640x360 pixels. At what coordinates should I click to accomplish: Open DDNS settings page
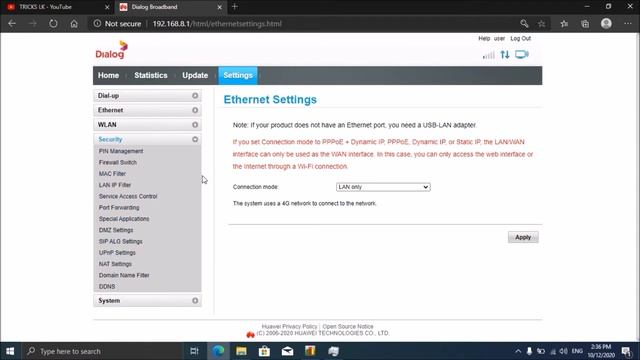107,287
